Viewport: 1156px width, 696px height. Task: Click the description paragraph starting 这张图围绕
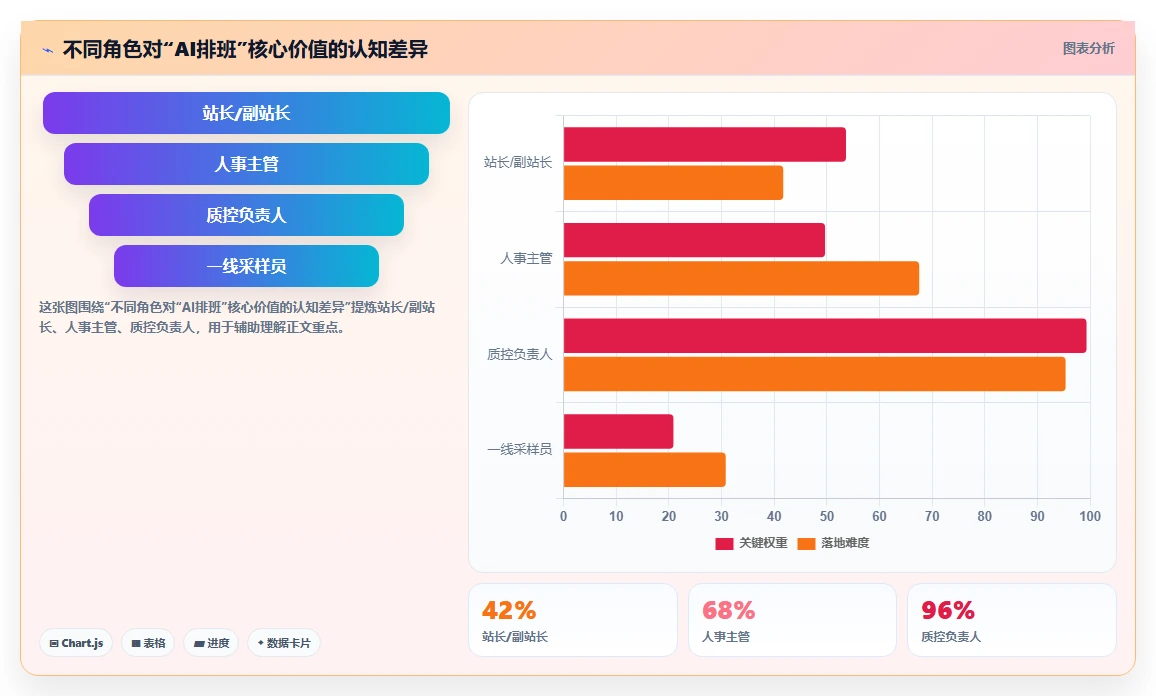(237, 317)
